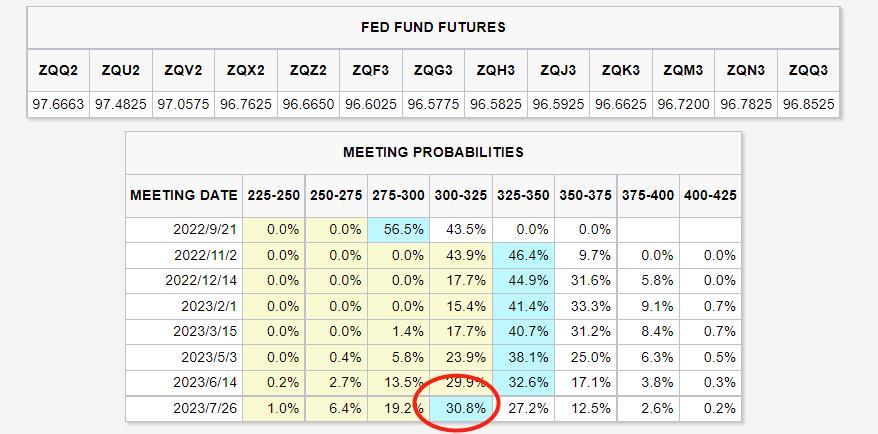Image resolution: width=878 pixels, height=434 pixels.
Task: Click the 2022/9/21 meeting date row
Action: tap(205, 229)
